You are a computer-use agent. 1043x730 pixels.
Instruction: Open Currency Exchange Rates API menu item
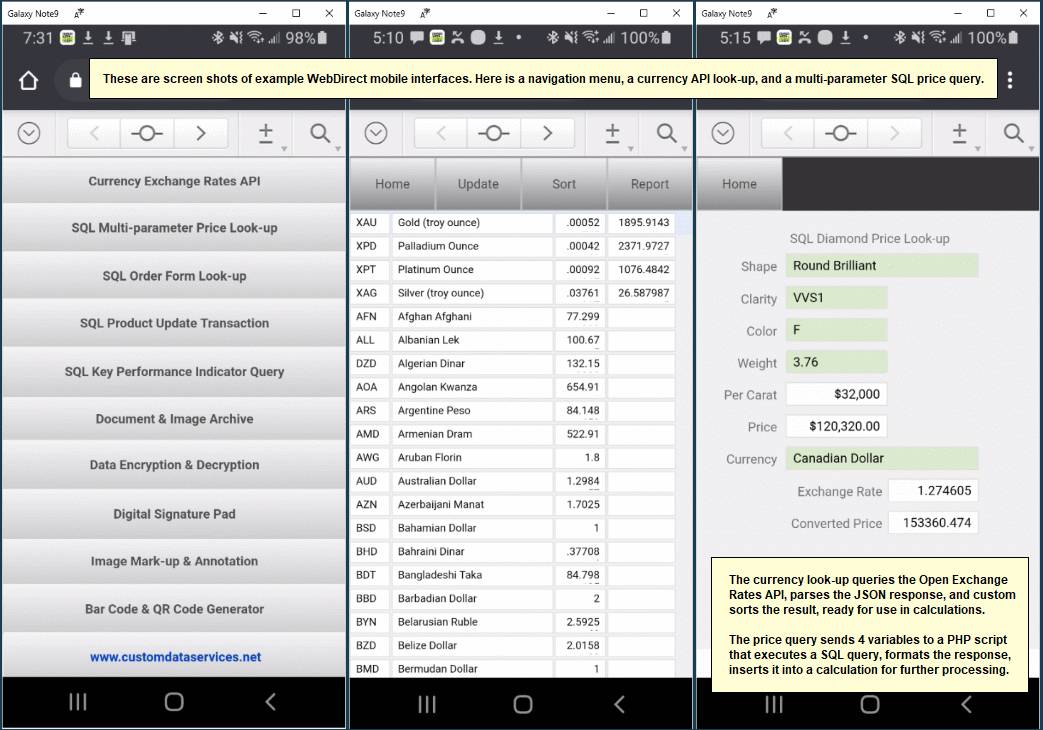[174, 181]
